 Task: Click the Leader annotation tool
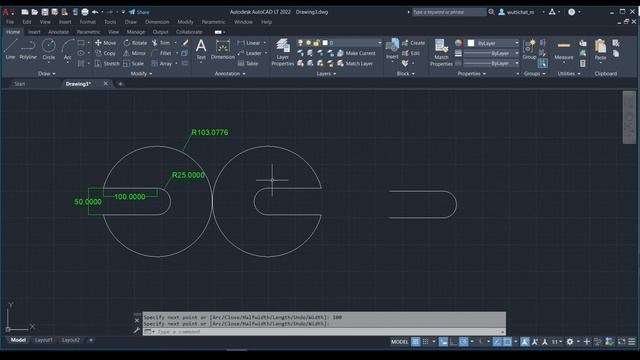click(249, 53)
